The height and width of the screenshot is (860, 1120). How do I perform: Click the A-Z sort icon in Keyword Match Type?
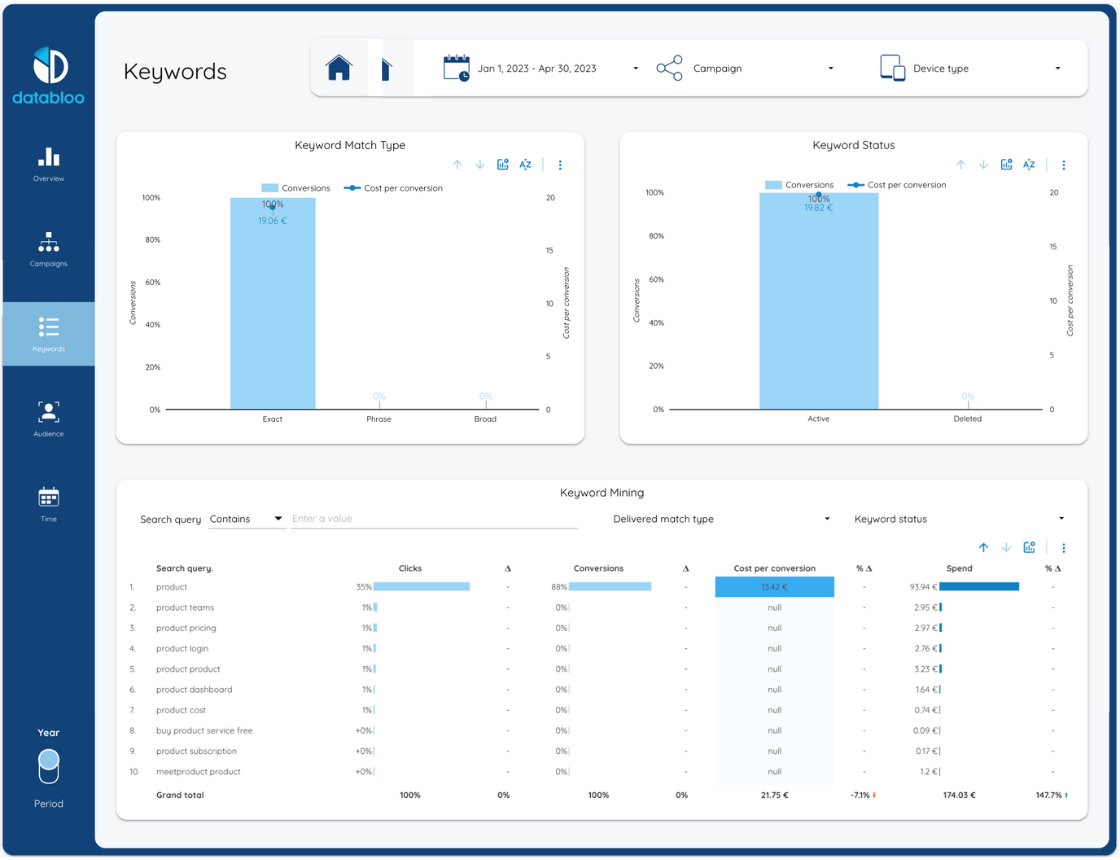pos(526,165)
